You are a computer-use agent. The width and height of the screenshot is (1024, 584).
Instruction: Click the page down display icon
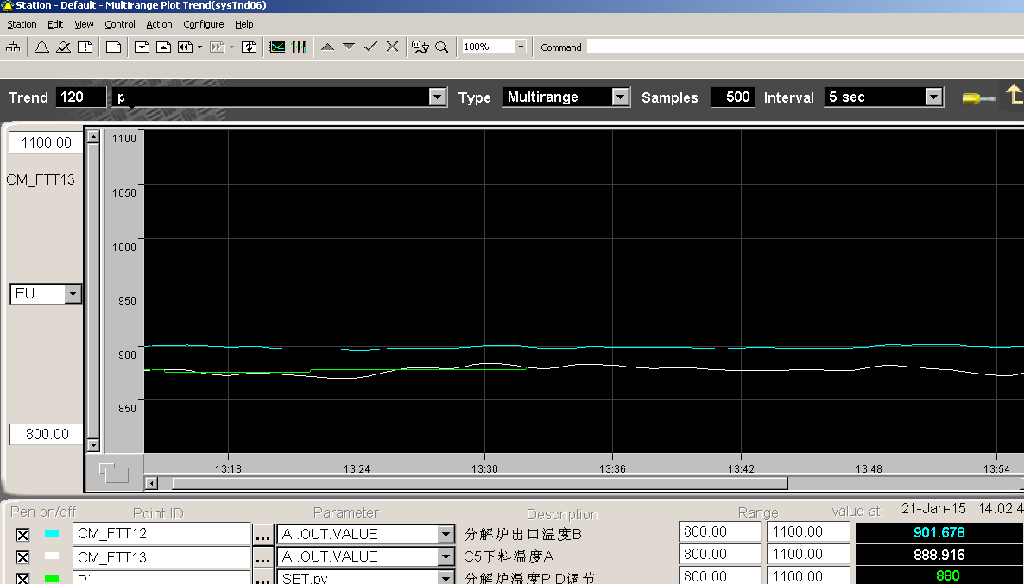click(142, 47)
